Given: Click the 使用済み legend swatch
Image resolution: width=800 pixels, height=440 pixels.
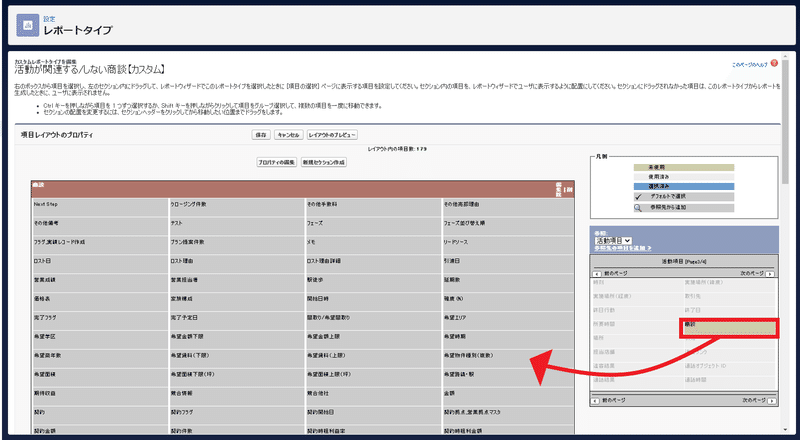Looking at the screenshot, I should point(684,177).
